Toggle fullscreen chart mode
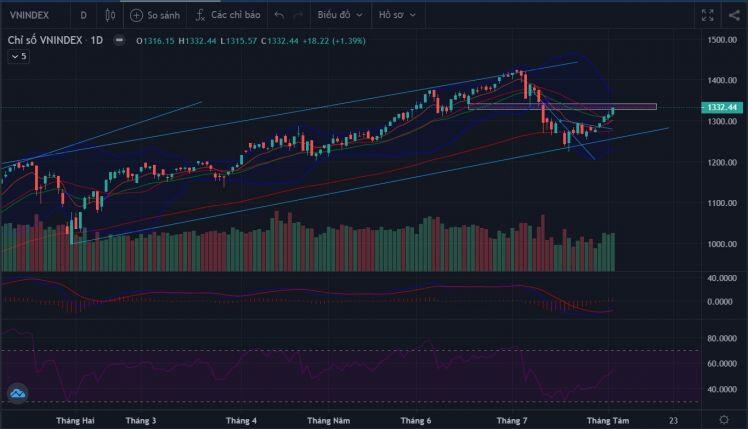This screenshot has height=429, width=748. [707, 15]
